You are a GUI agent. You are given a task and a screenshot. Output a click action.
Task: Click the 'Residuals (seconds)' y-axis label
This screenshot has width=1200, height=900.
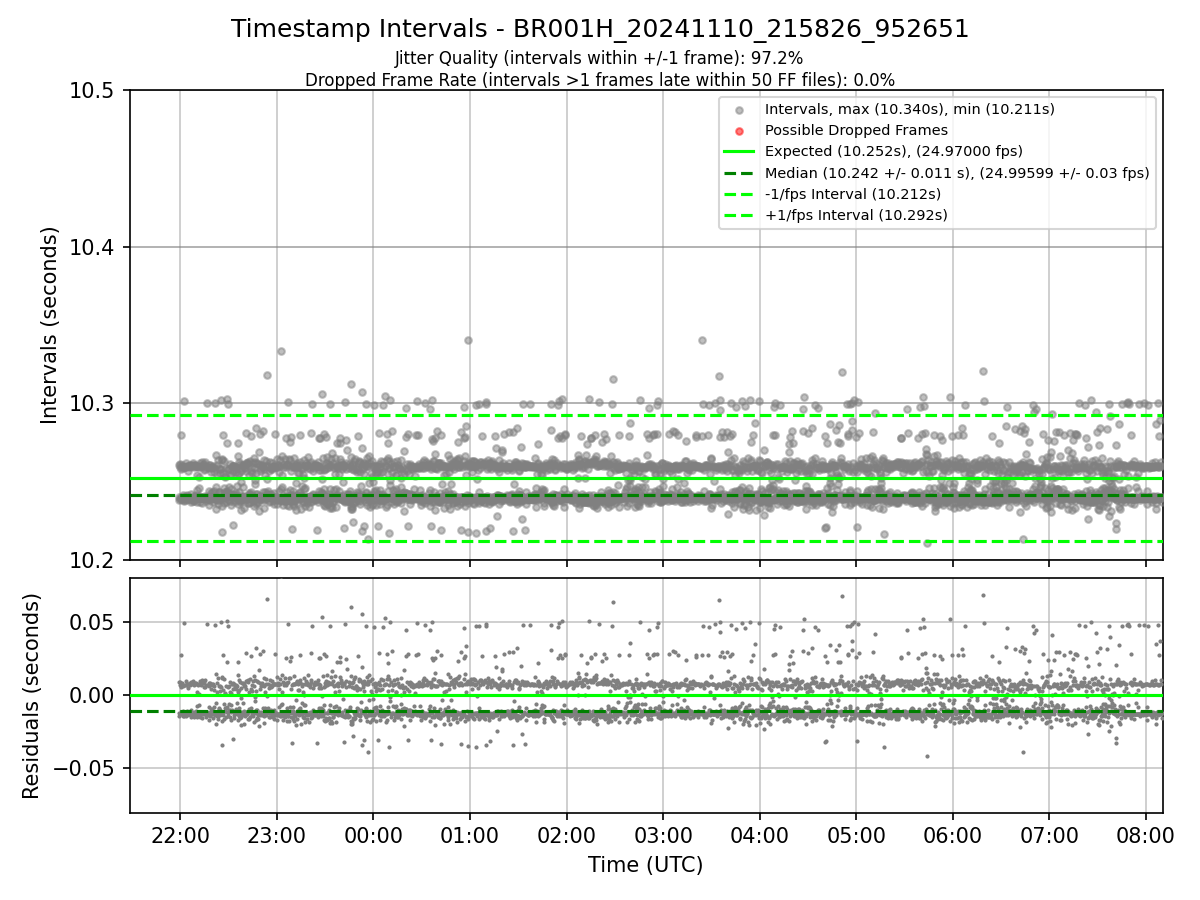point(32,696)
